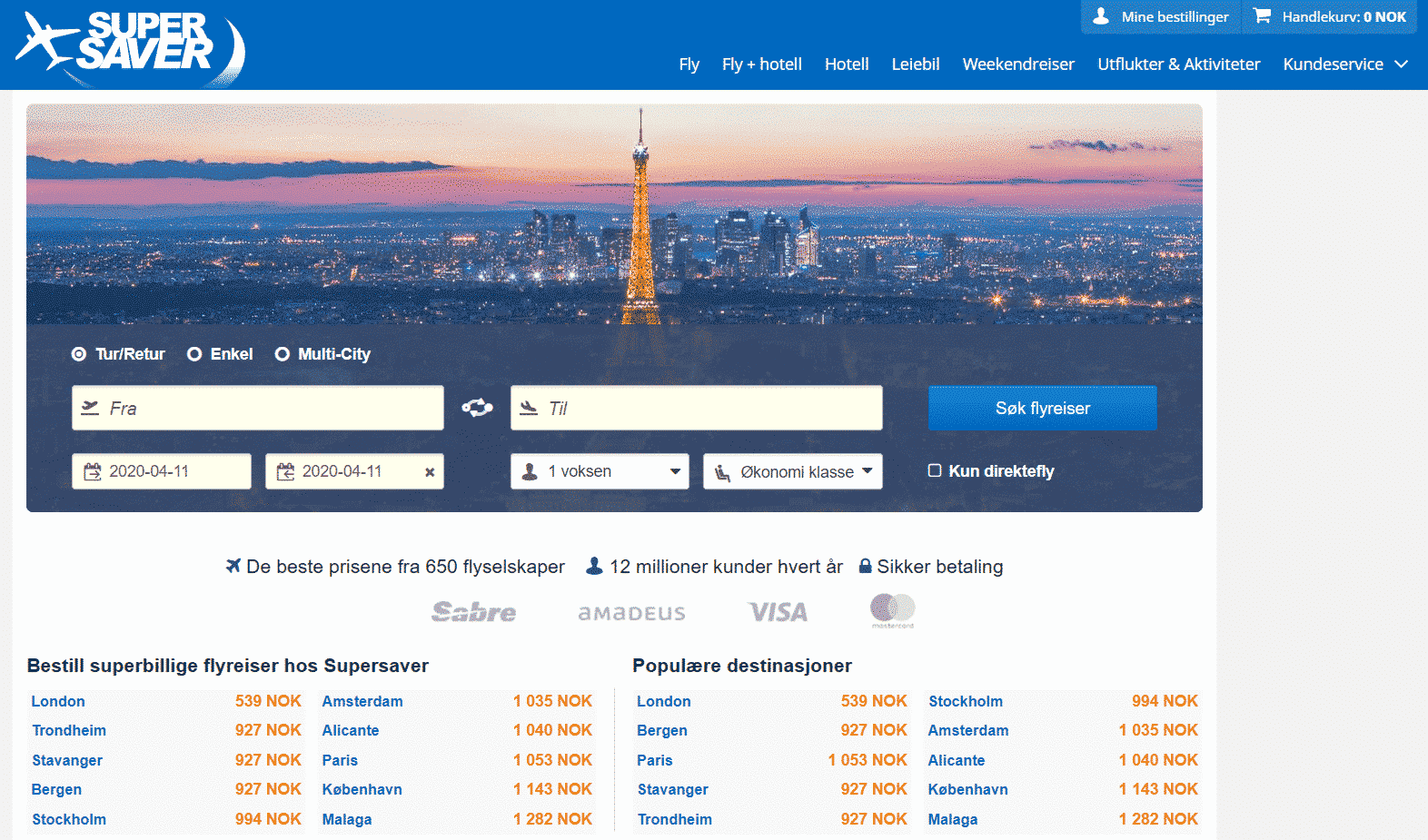Choose the Multi-City trip type
1428x840 pixels.
[283, 354]
